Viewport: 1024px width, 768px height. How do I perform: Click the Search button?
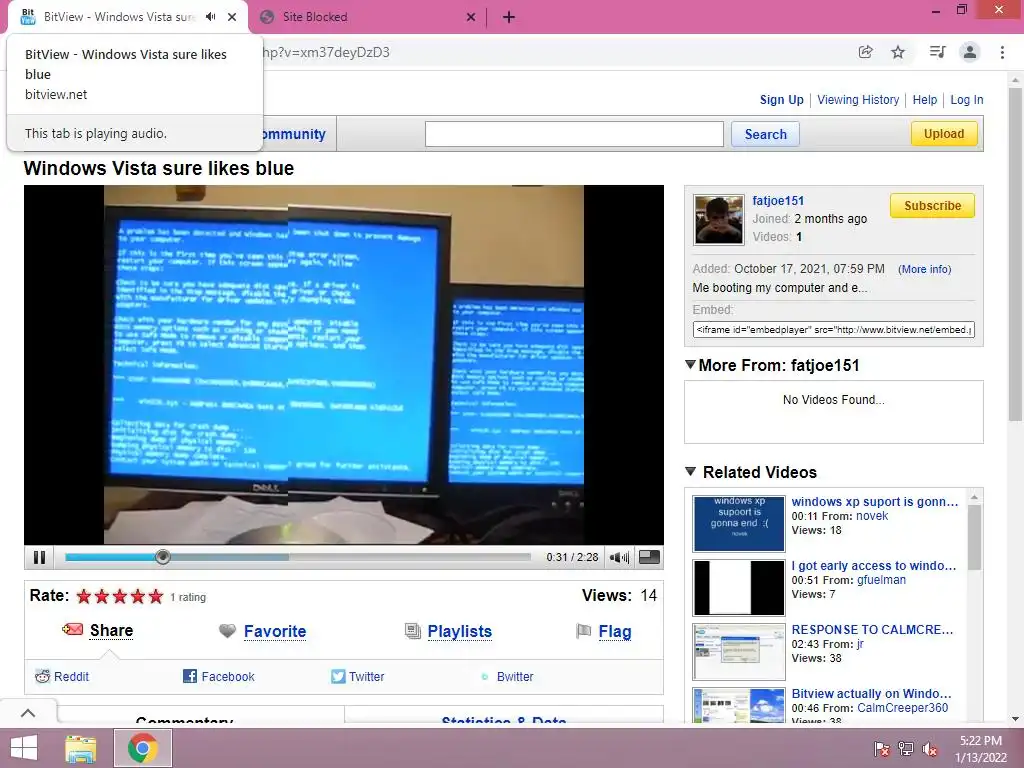click(x=765, y=134)
